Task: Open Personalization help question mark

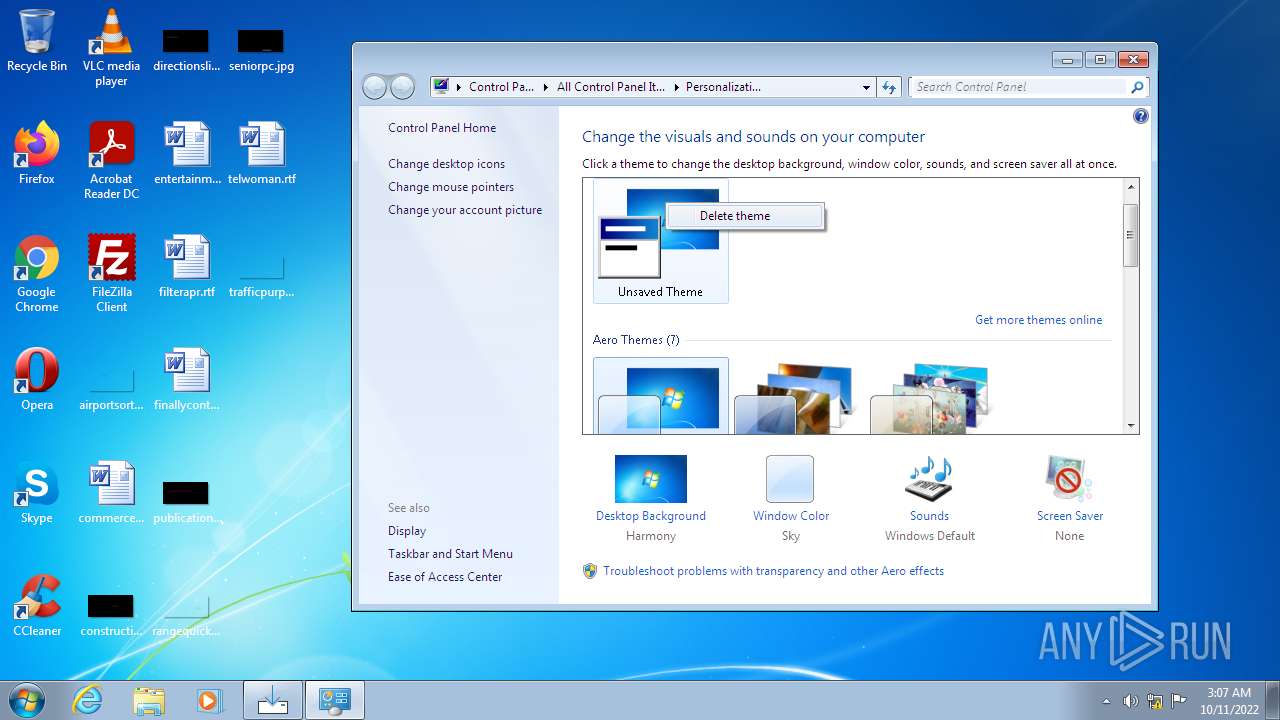Action: [1141, 116]
